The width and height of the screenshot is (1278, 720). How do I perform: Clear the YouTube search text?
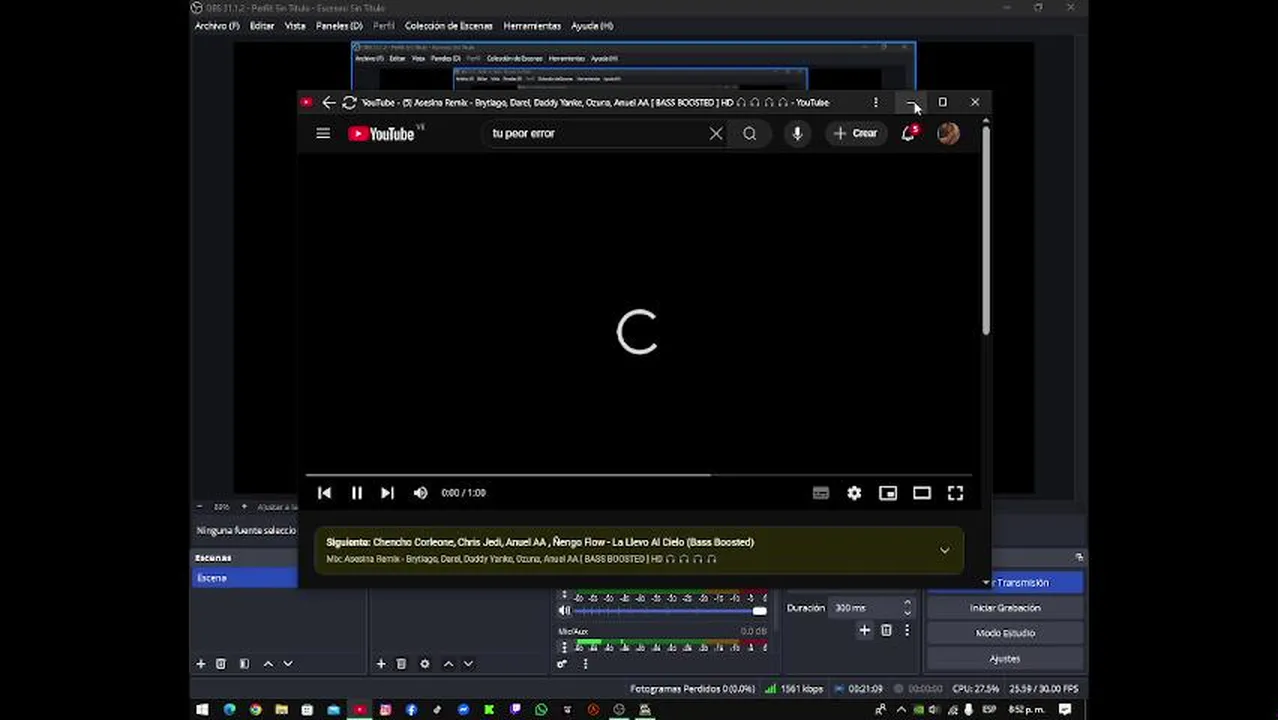[x=716, y=133]
